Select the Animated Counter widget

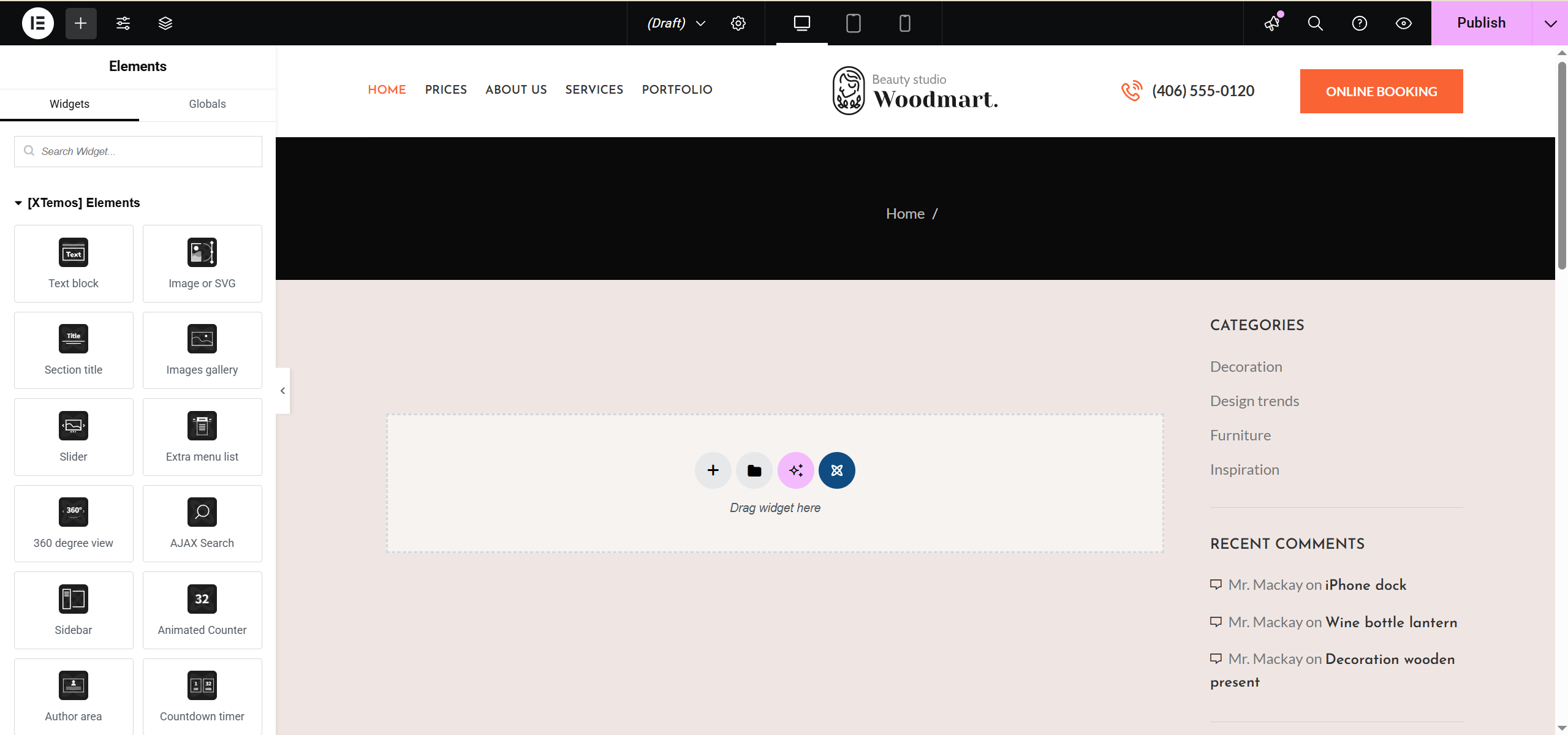[202, 610]
